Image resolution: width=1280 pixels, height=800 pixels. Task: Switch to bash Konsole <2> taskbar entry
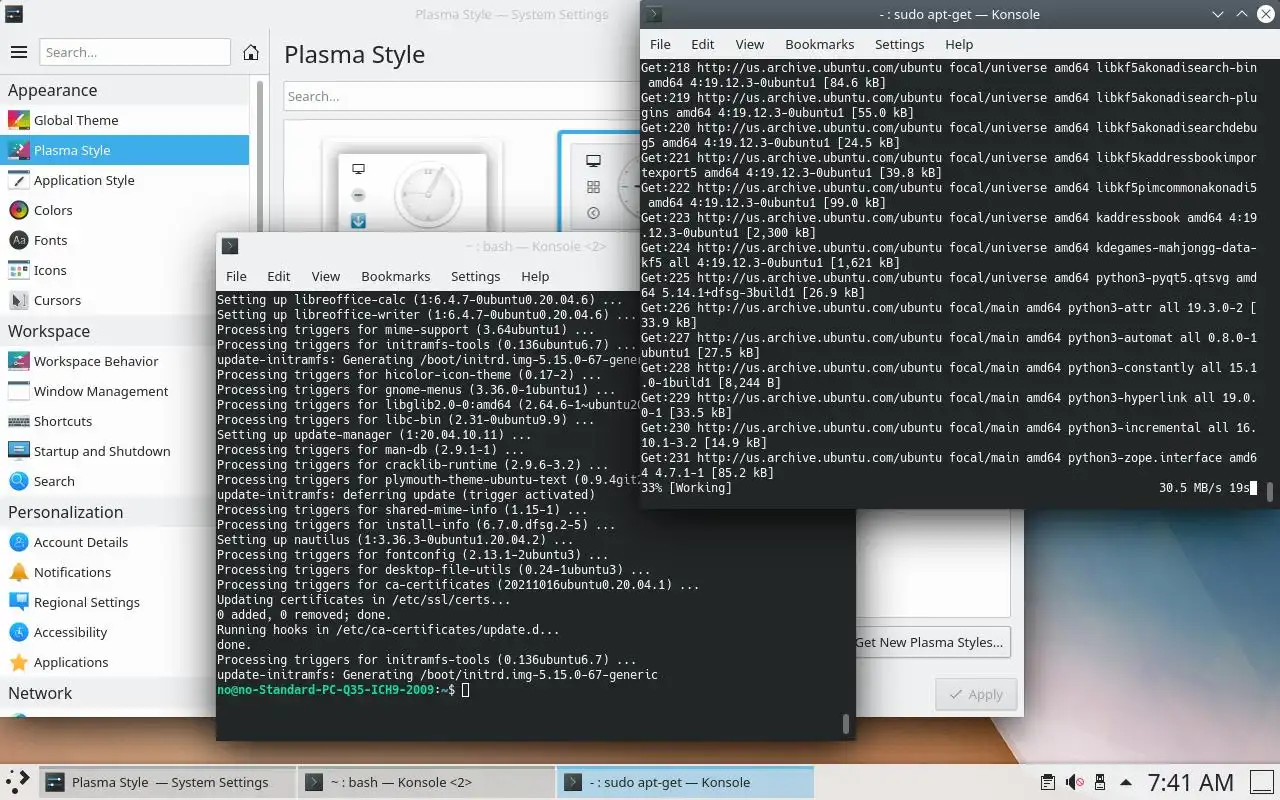pyautogui.click(x=427, y=782)
